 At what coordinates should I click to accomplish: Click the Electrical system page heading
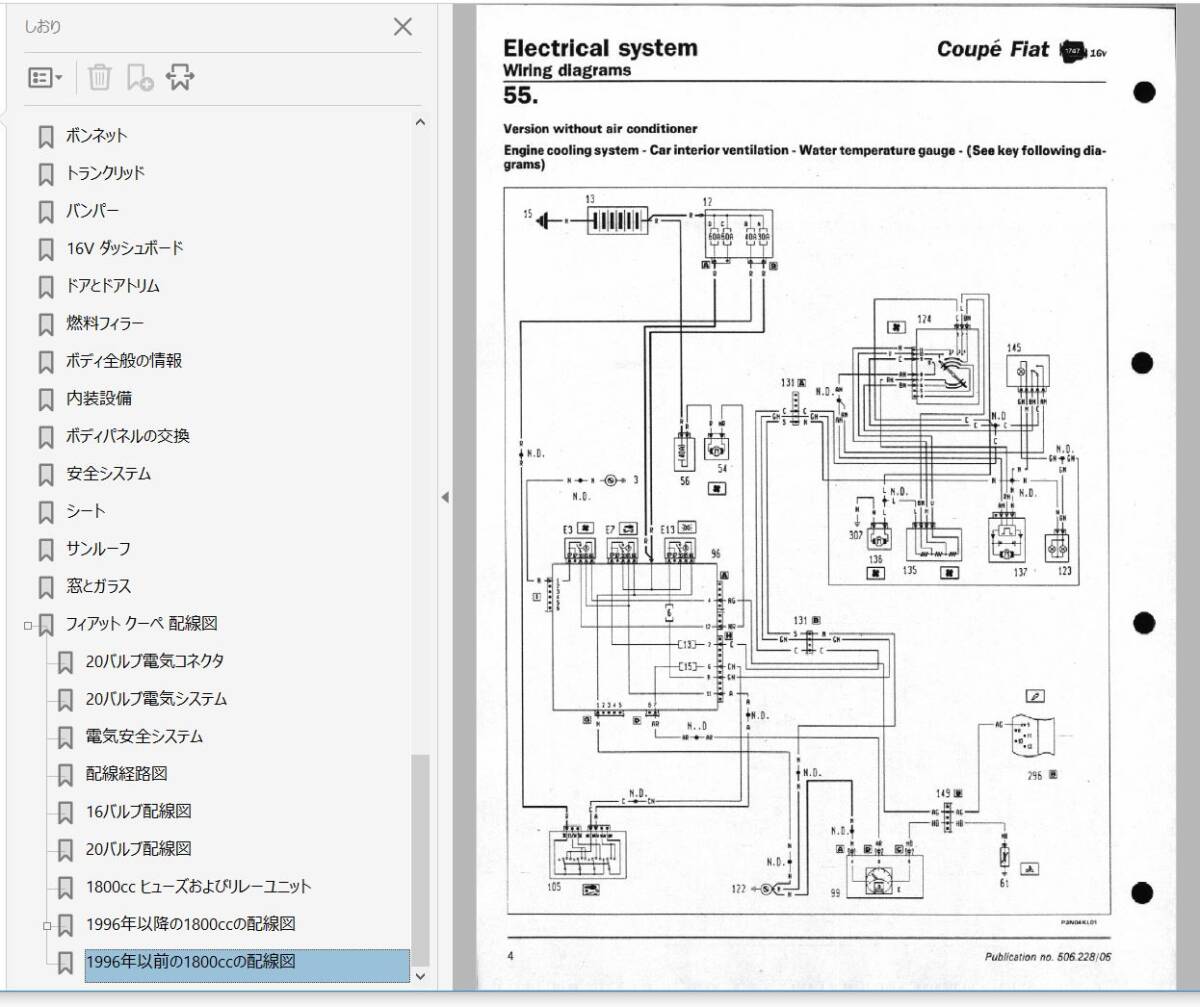pos(600,48)
